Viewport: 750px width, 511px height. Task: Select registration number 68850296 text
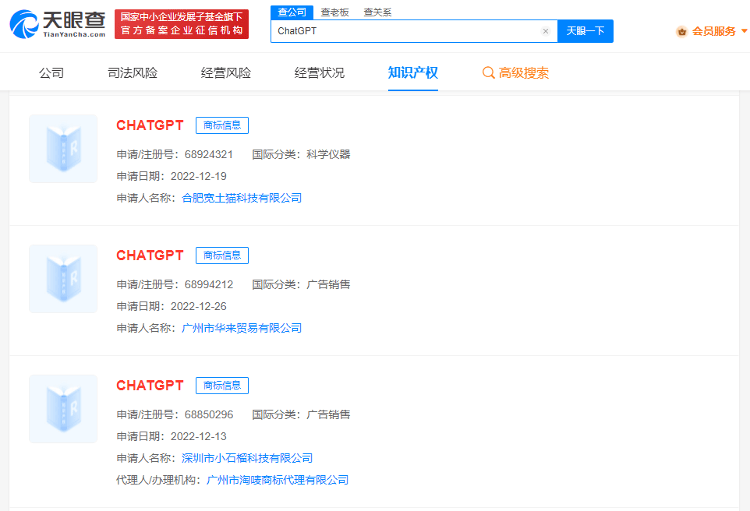(209, 415)
